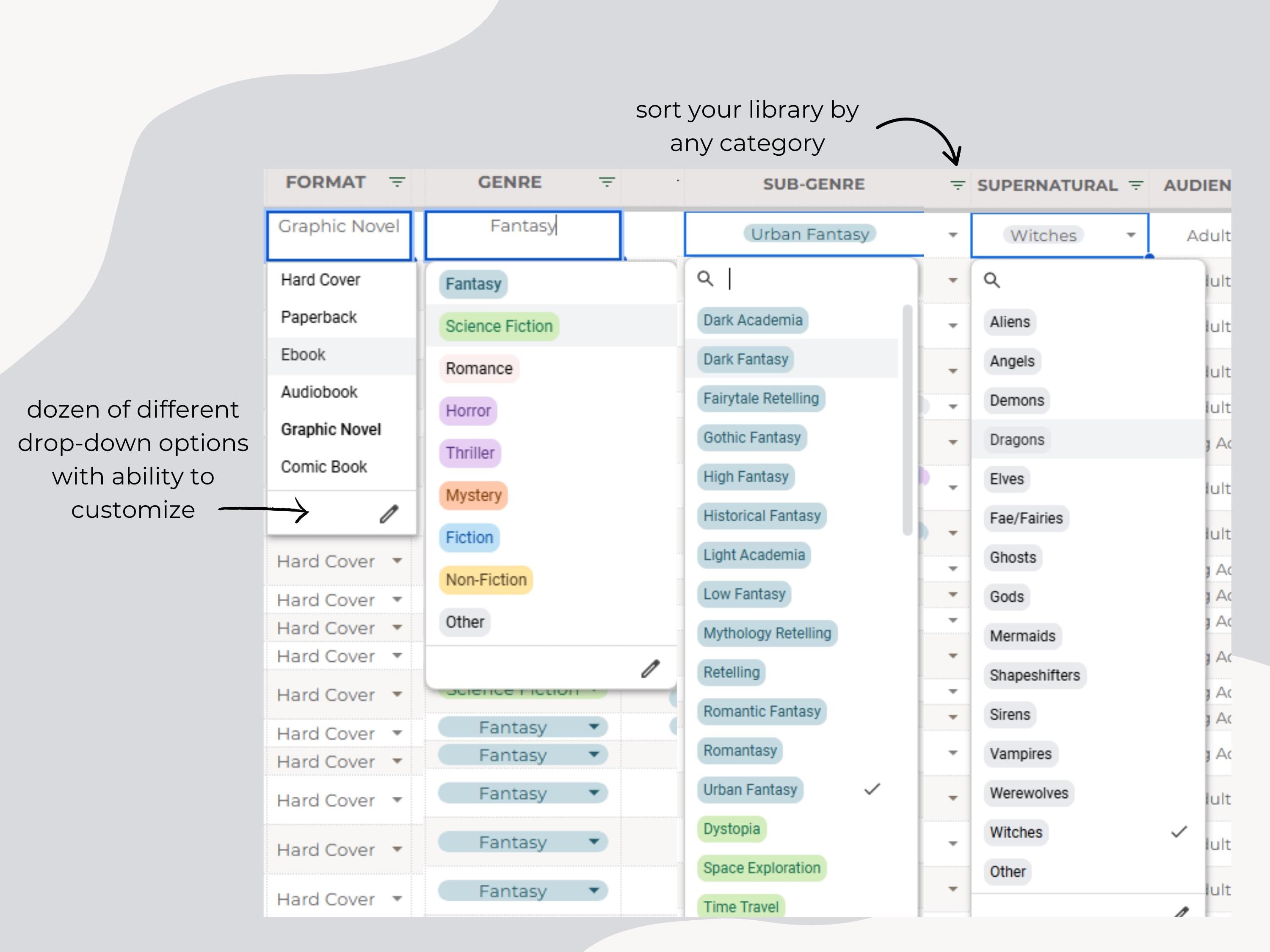Pick the Mystery genre chip
1270x952 pixels.
coord(473,495)
